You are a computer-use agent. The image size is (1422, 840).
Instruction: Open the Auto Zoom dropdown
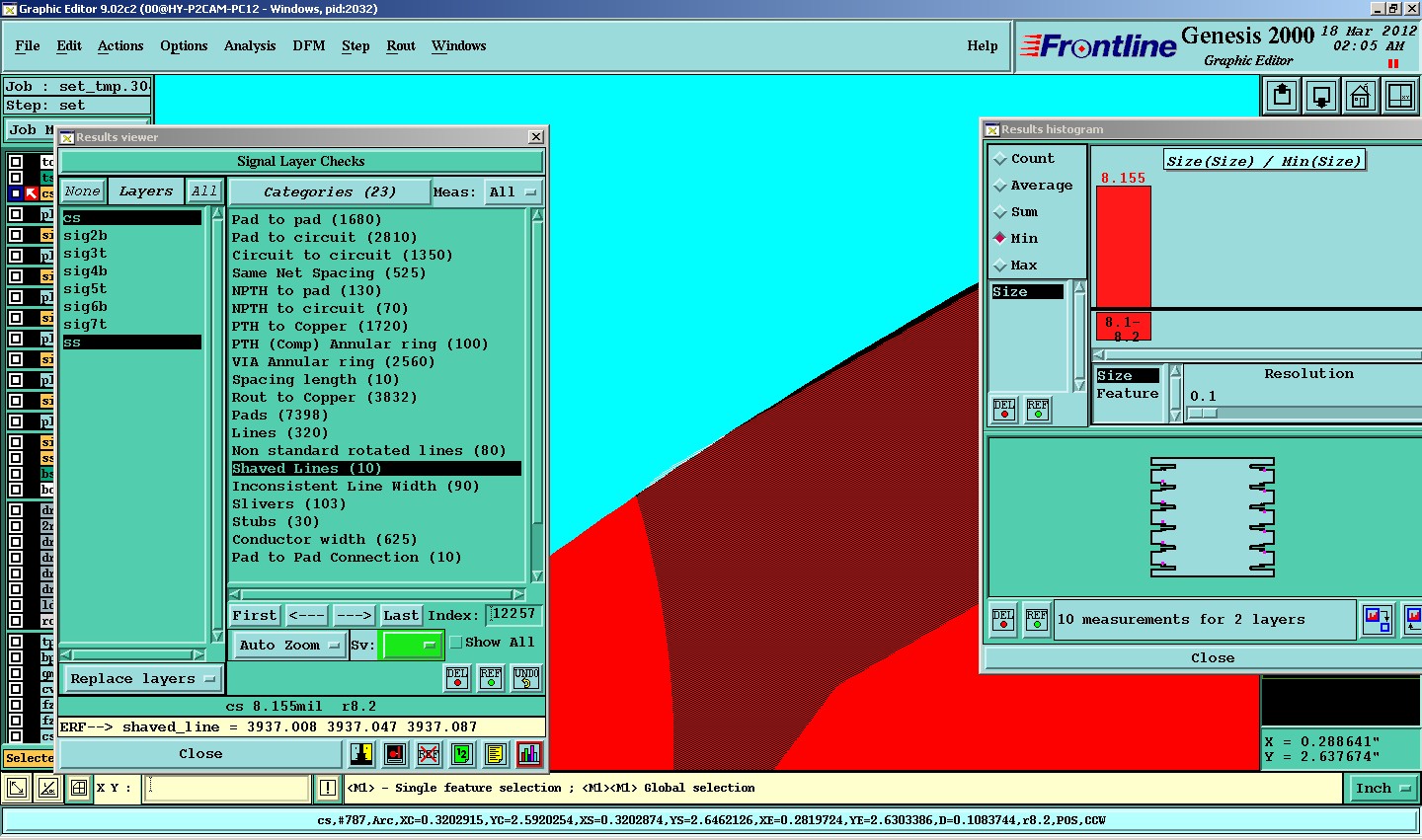(288, 646)
